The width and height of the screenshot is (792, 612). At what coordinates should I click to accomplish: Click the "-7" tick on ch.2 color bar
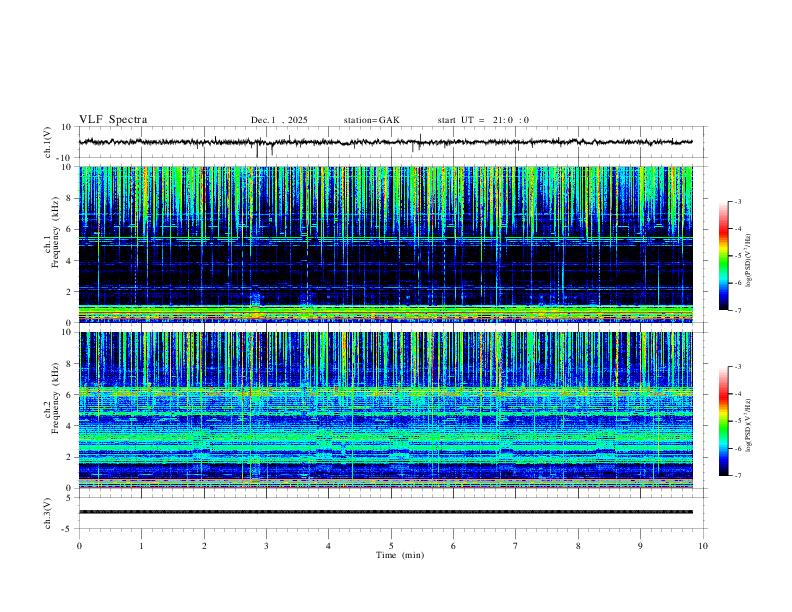(x=738, y=475)
